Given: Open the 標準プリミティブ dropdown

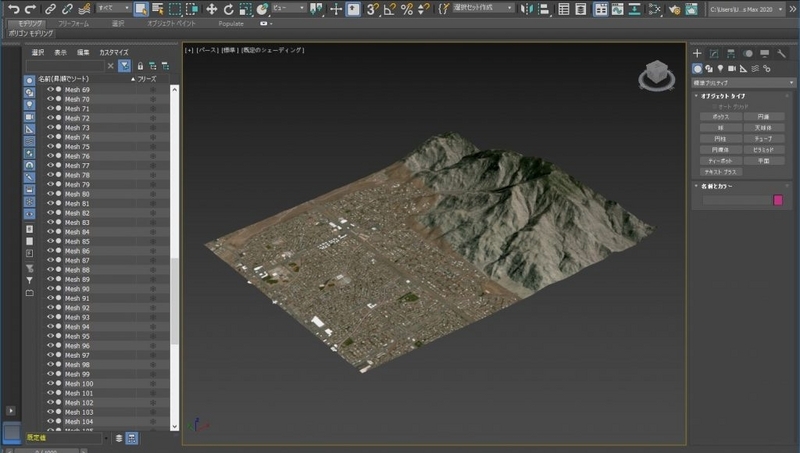Looking at the screenshot, I should (740, 82).
